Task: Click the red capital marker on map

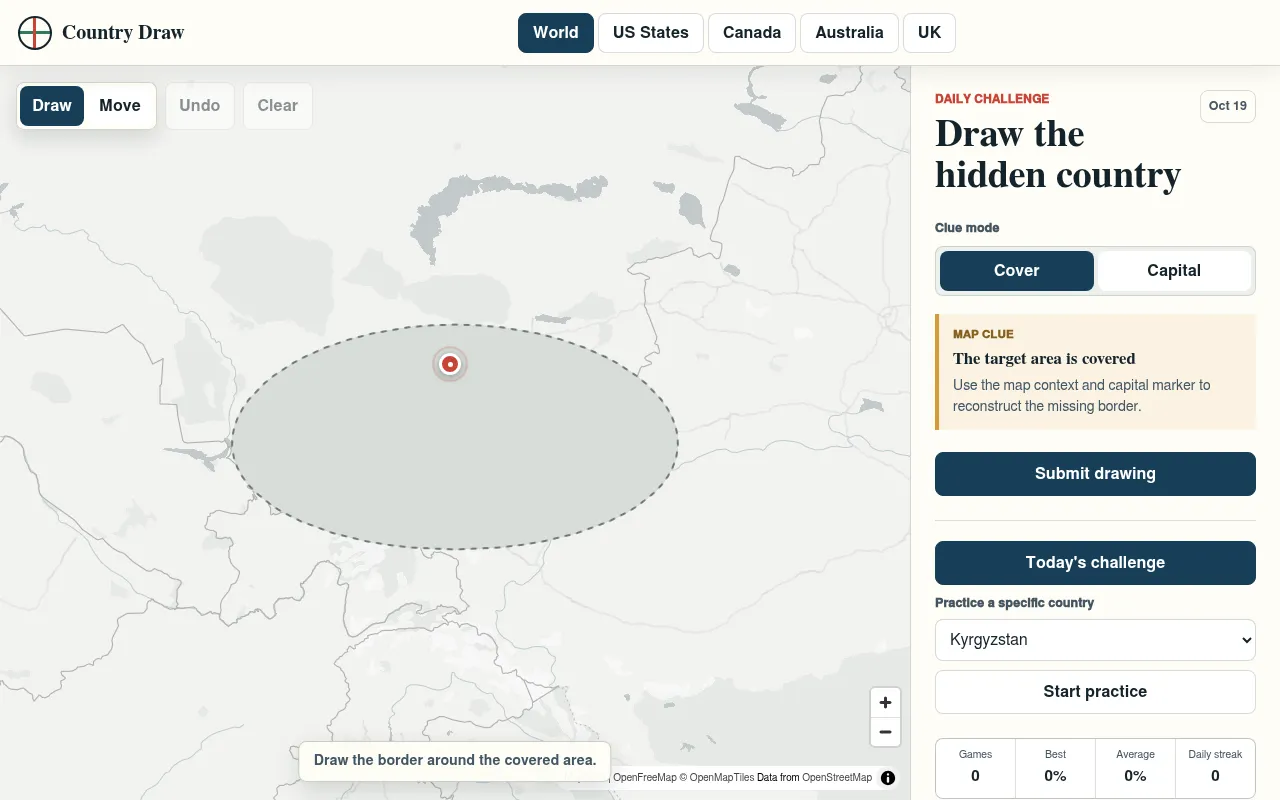Action: [450, 364]
